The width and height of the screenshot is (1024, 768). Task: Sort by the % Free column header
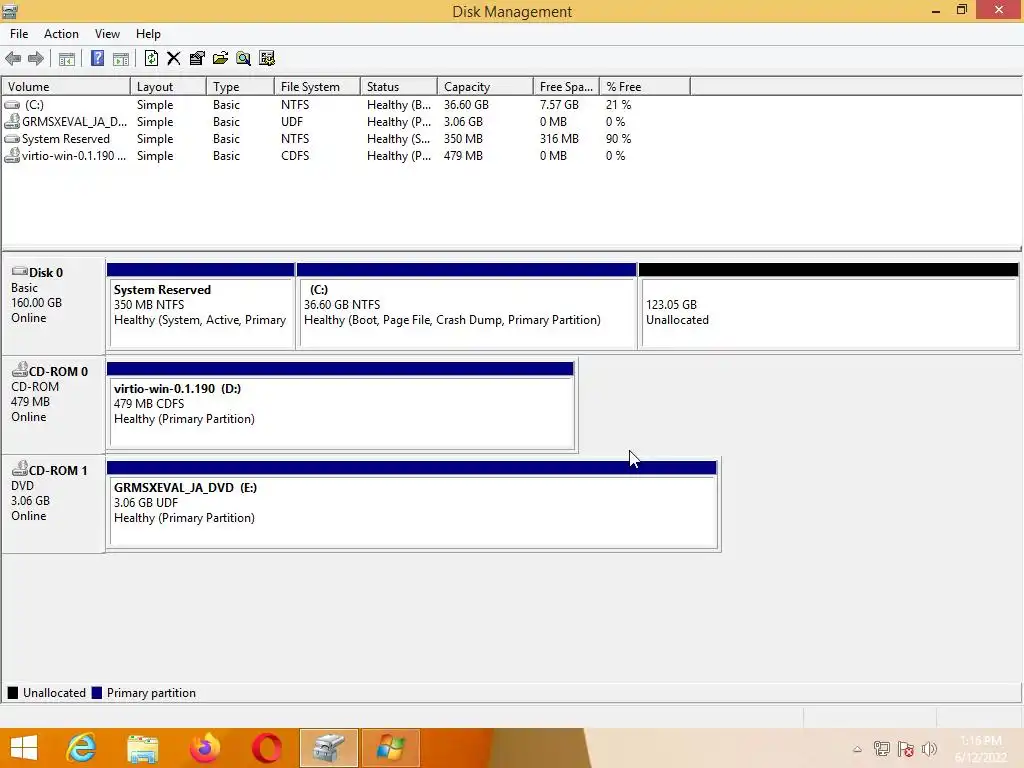(x=645, y=86)
